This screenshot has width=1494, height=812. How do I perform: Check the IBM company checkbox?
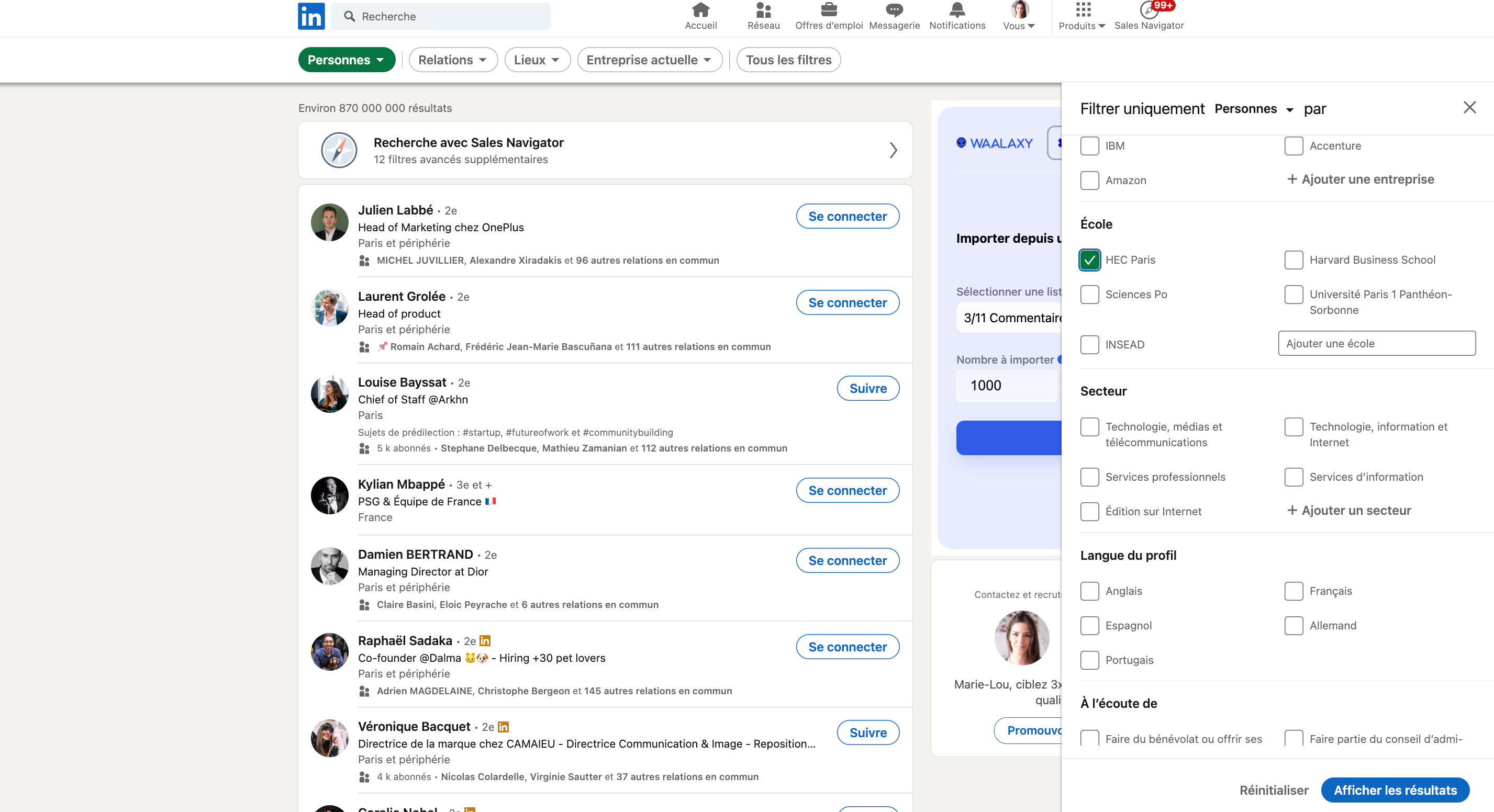[x=1090, y=145]
